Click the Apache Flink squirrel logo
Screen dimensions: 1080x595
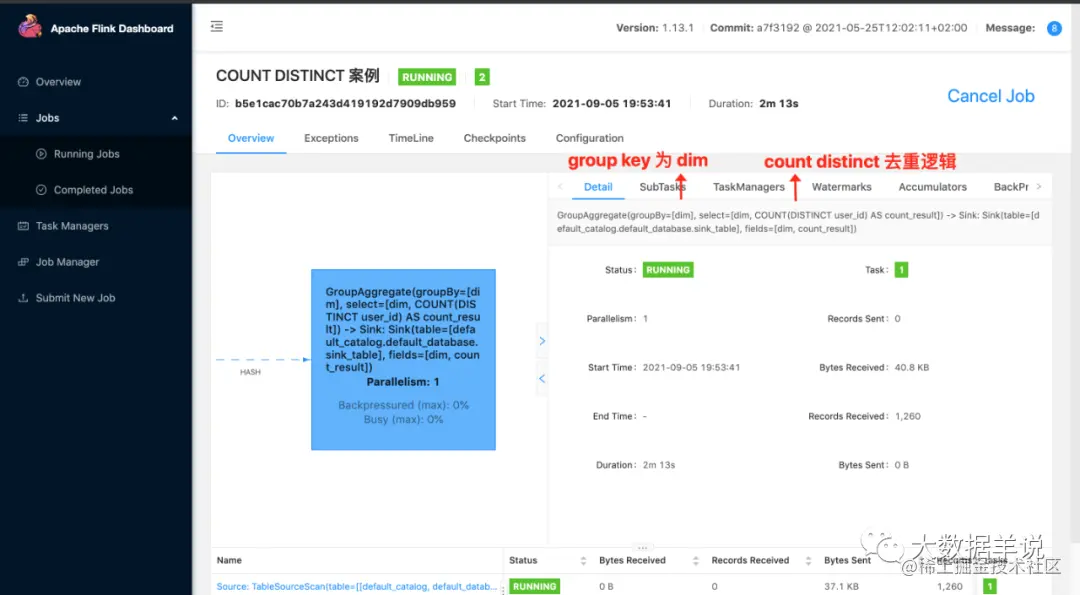point(30,27)
